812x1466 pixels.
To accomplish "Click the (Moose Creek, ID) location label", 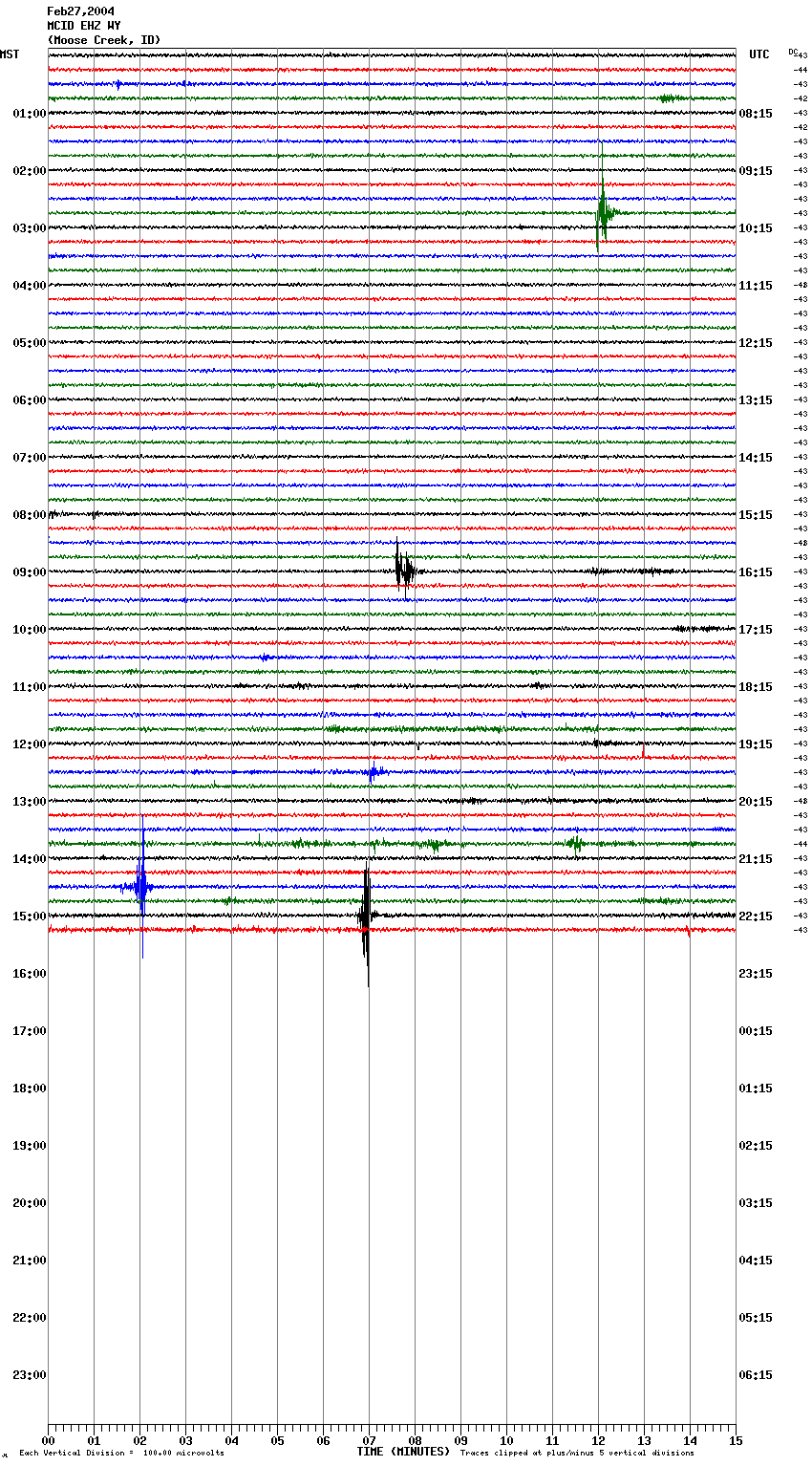I will 104,40.
